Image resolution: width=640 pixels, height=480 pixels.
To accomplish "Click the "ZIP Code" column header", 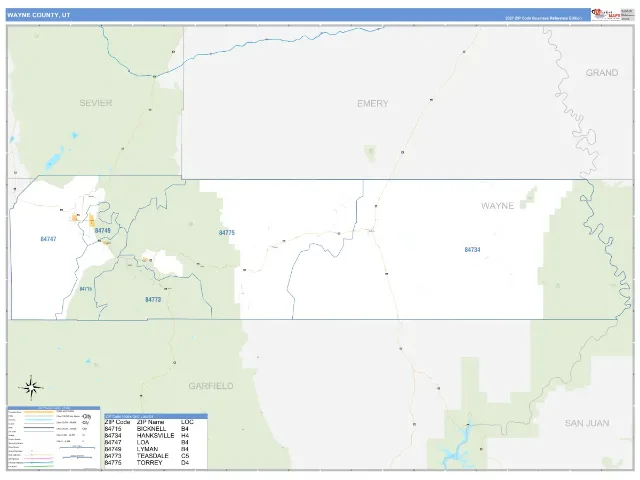I will point(117,422).
